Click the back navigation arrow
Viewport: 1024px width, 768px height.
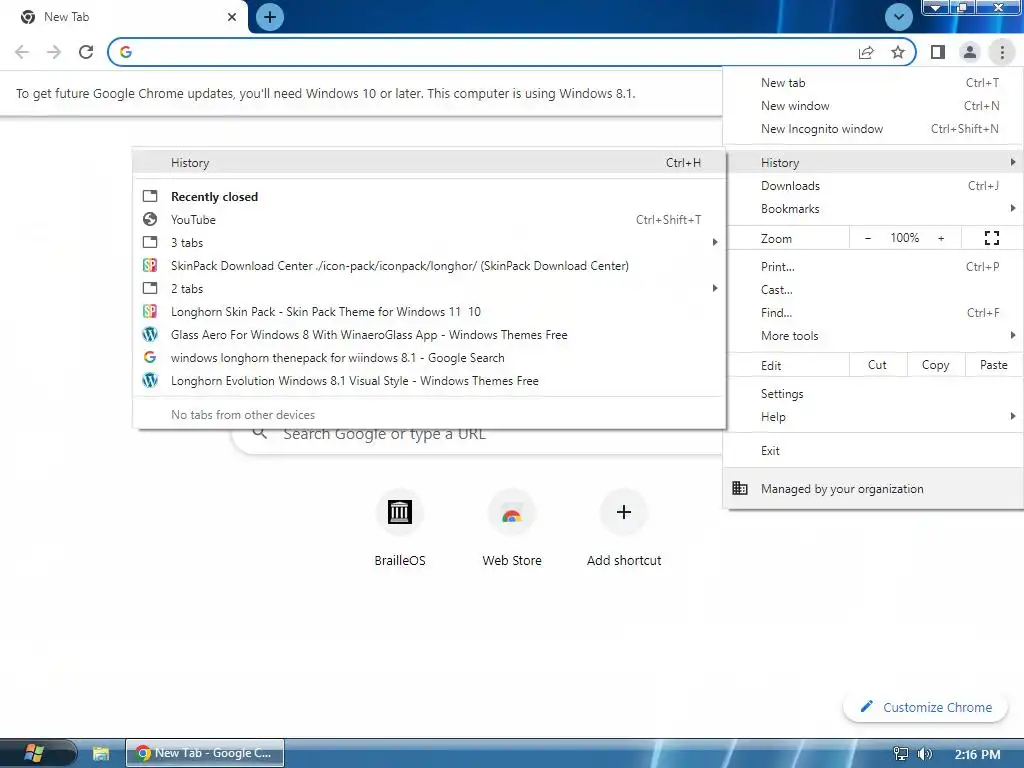click(x=22, y=52)
